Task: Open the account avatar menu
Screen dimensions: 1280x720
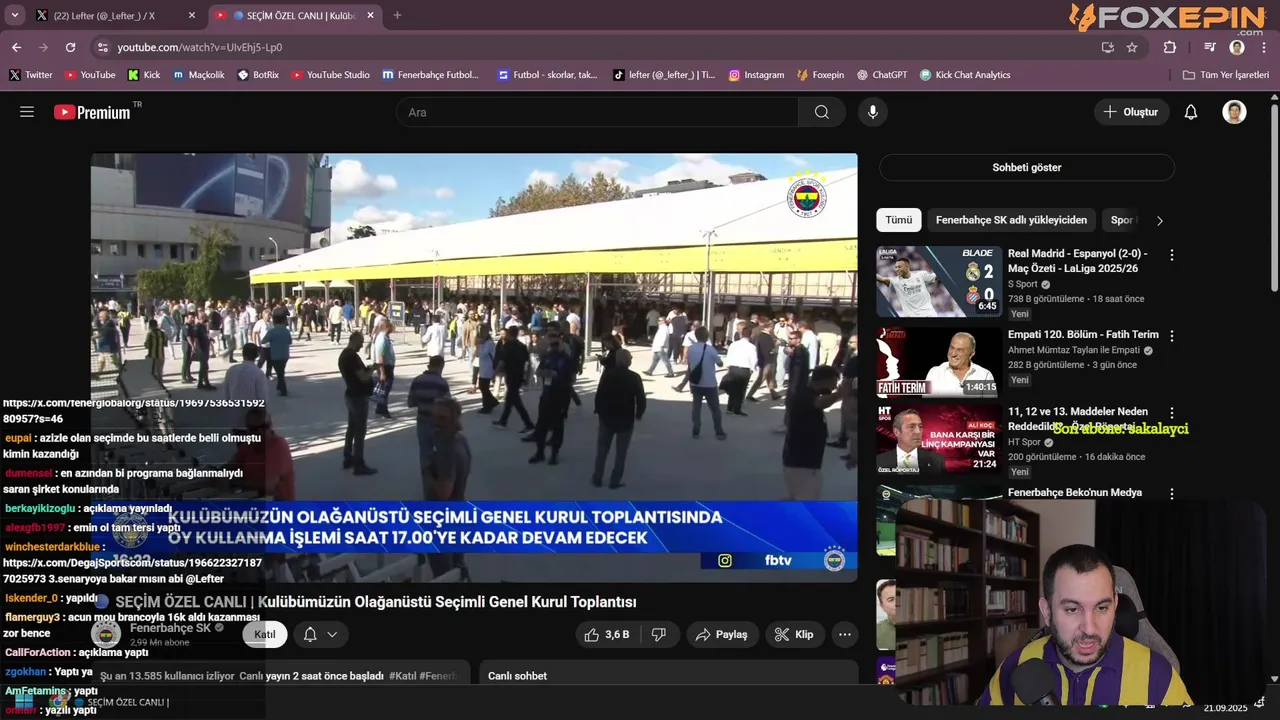Action: click(1234, 112)
